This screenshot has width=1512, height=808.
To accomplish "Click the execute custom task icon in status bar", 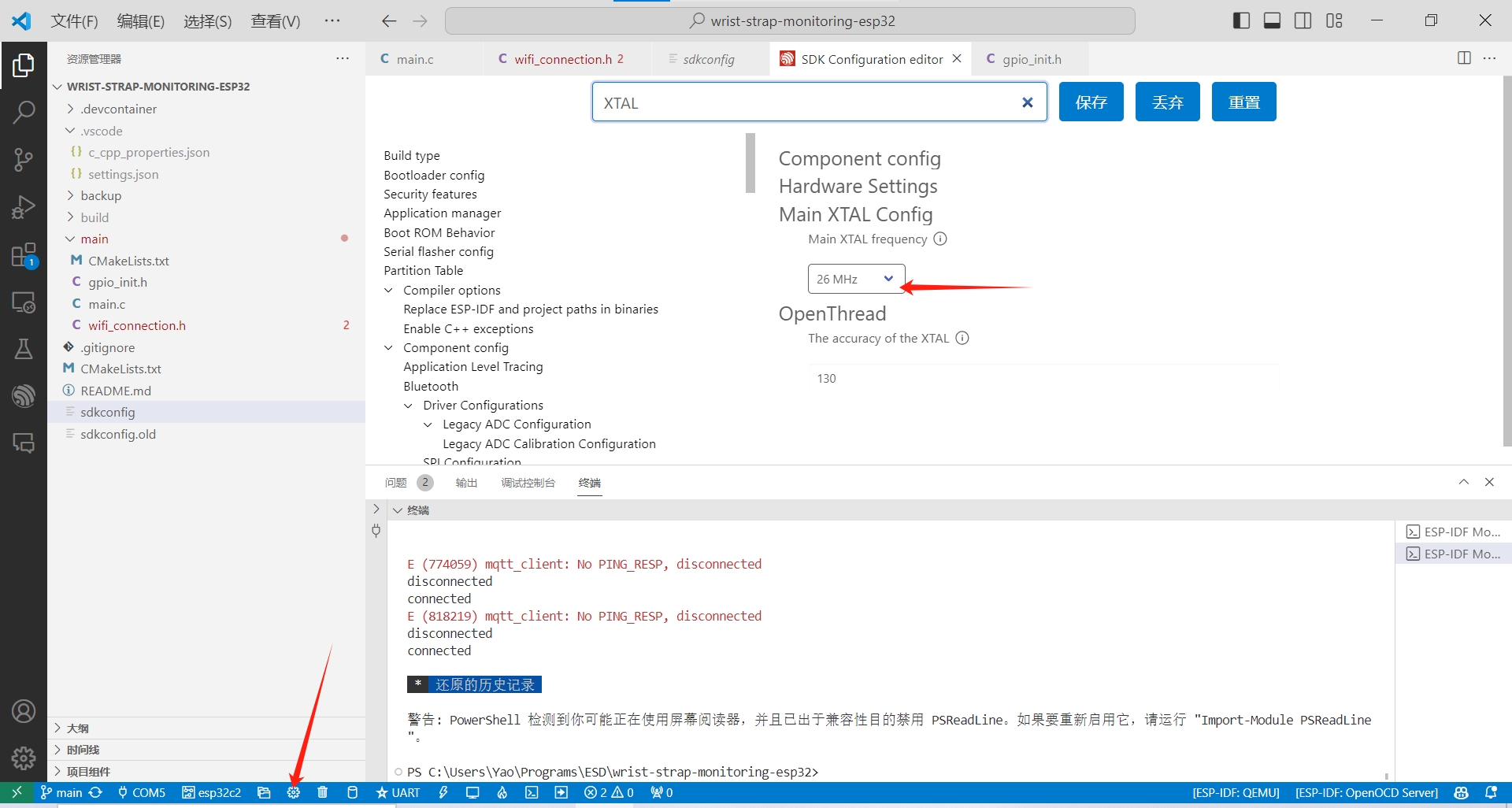I will point(561,792).
